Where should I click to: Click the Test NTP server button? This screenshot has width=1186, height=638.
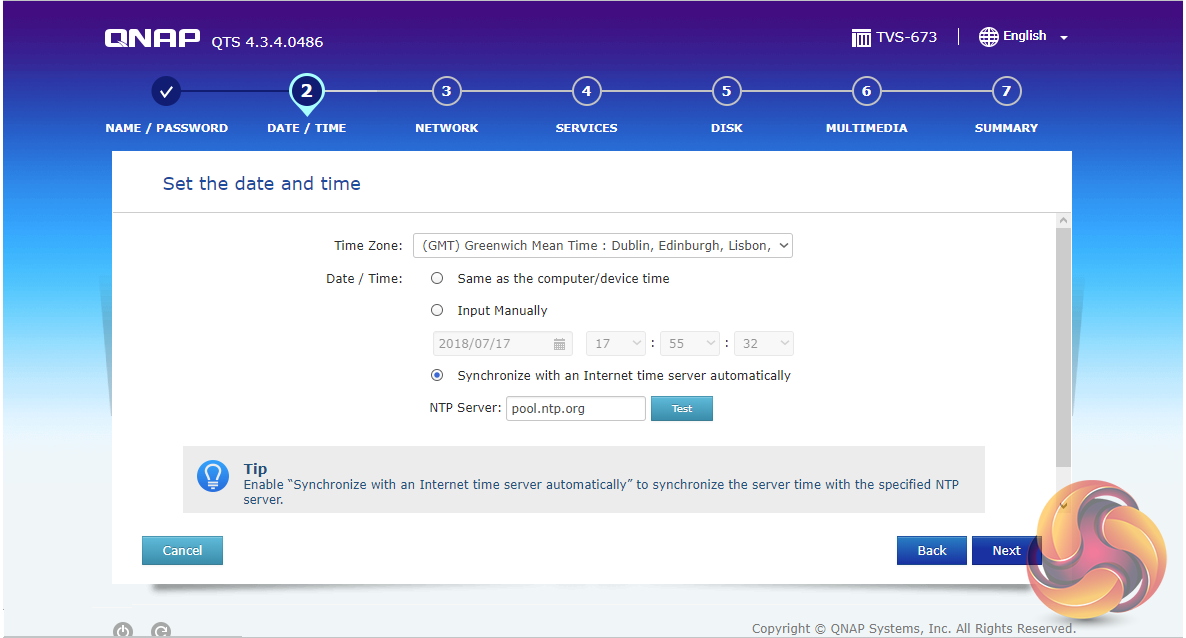pos(681,409)
